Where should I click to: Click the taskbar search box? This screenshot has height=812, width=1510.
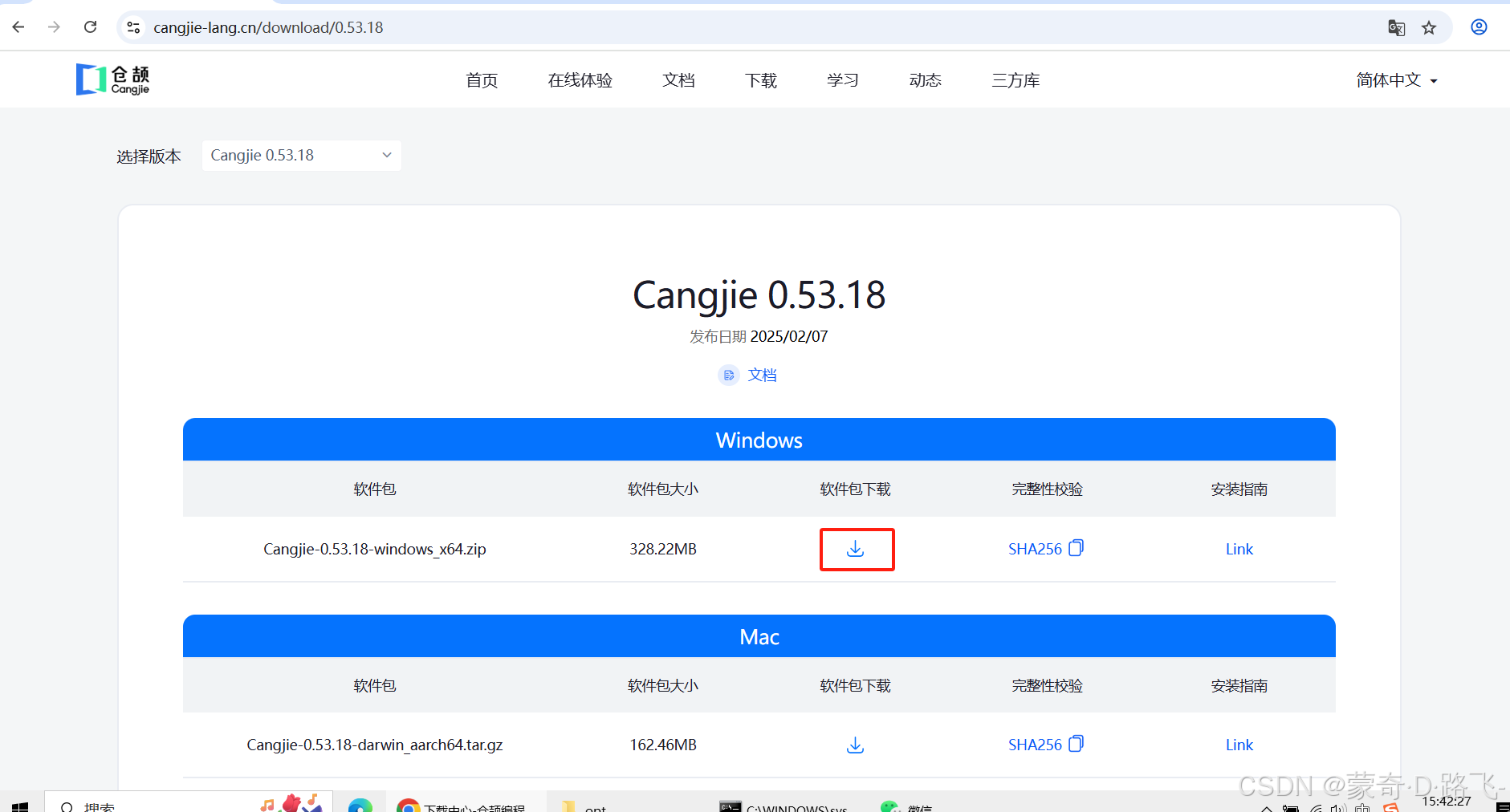(189, 802)
